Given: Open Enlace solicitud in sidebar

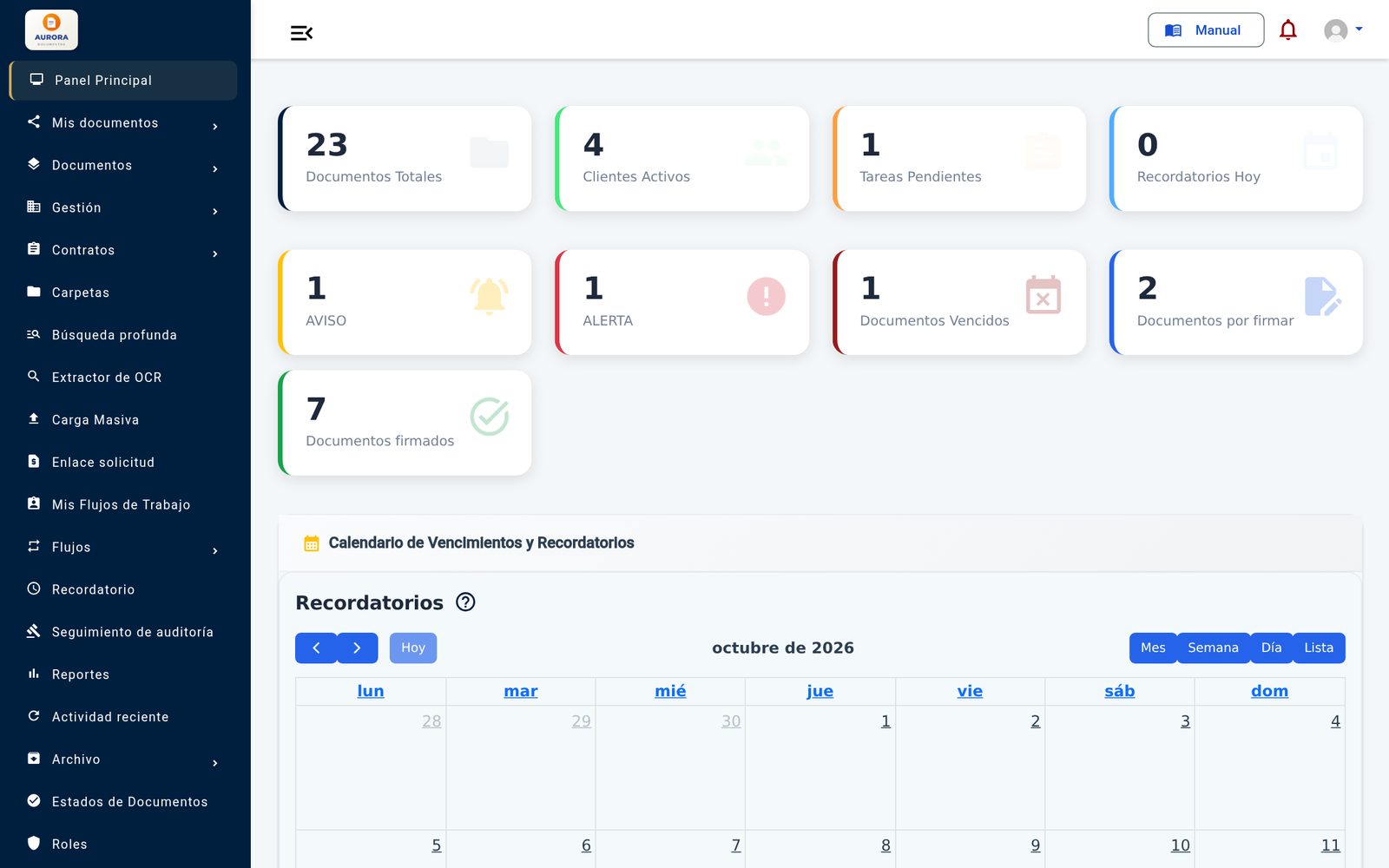Looking at the screenshot, I should 122,462.
